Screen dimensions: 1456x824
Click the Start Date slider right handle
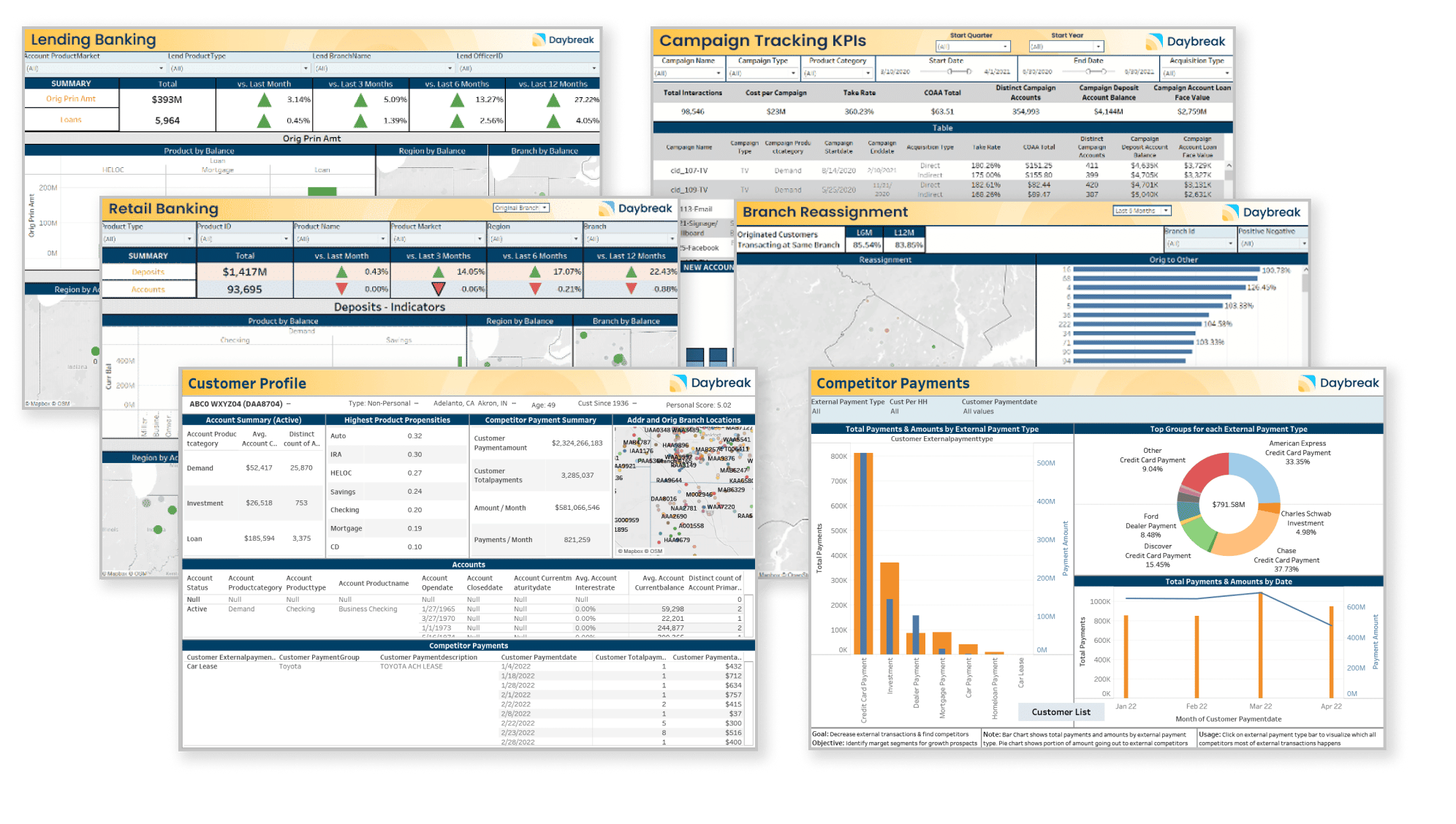coord(969,72)
